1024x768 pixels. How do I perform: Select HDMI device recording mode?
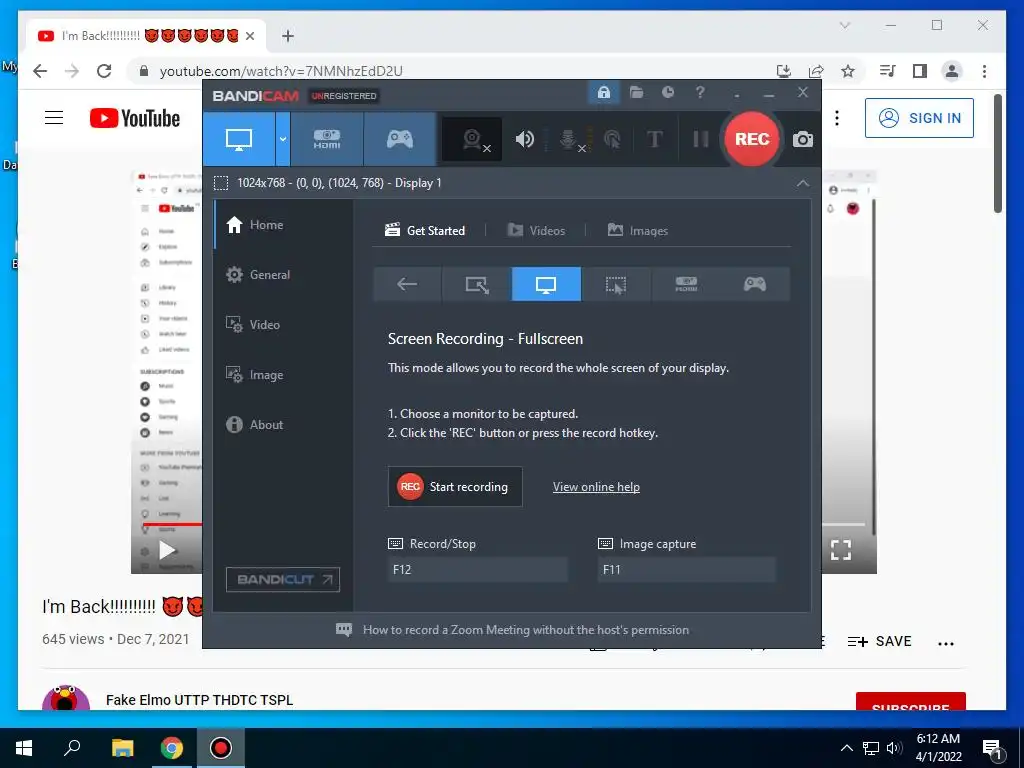(327, 139)
